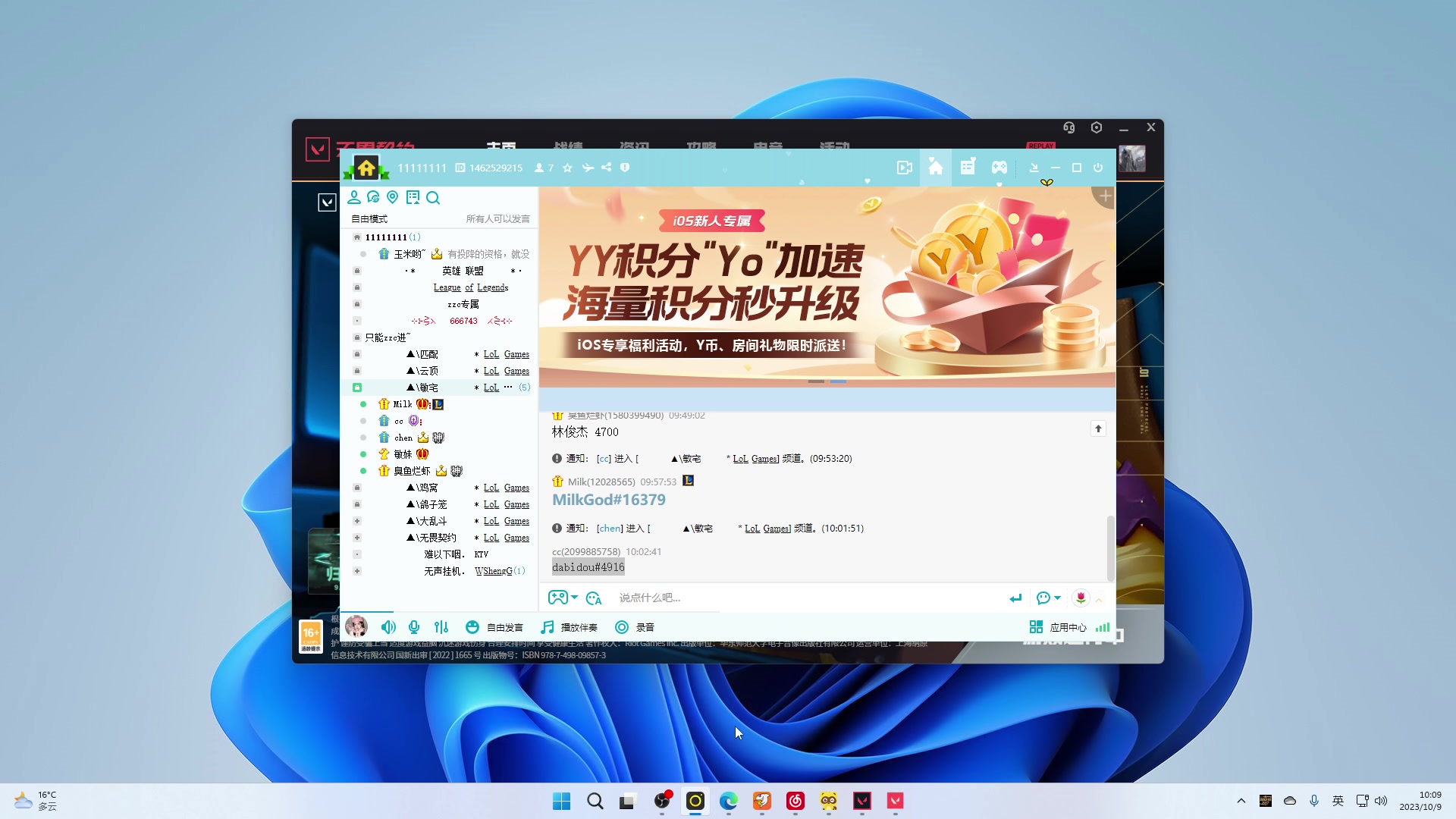Open hexagon settings icon in game window
This screenshot has width=1456, height=819.
click(x=1097, y=127)
